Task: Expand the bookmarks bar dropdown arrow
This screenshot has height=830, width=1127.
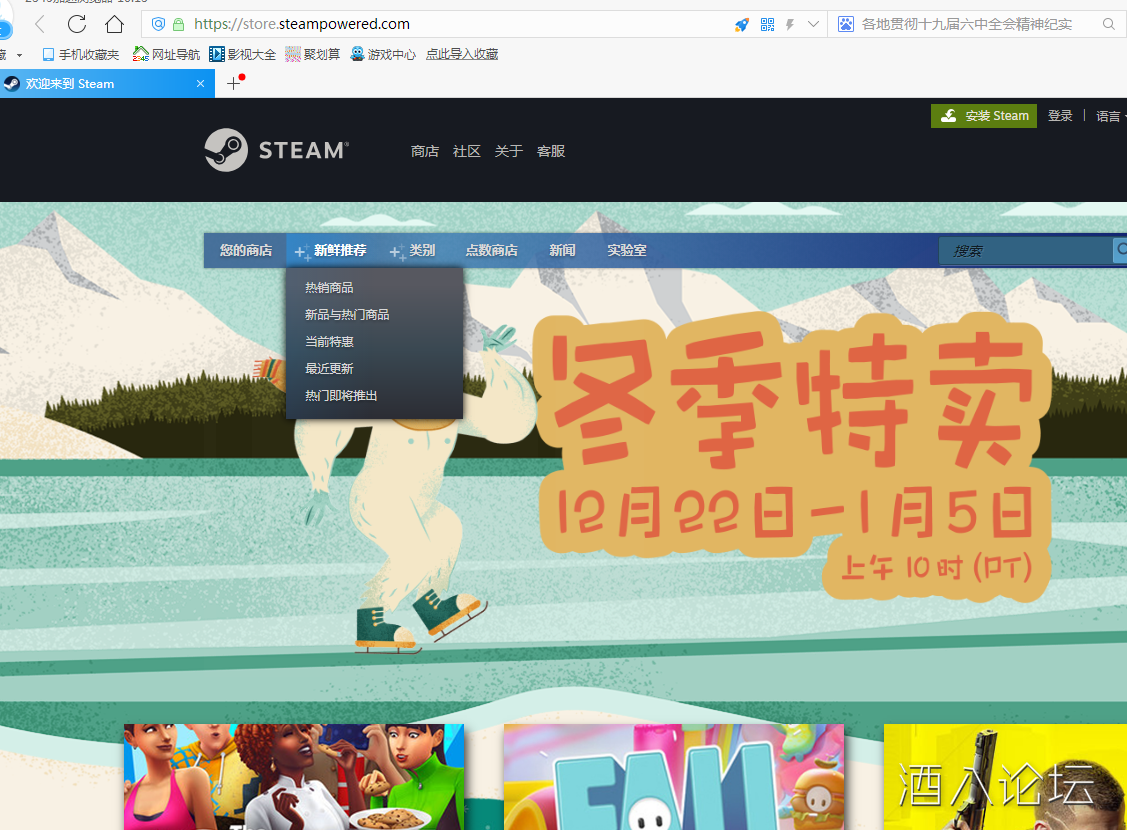Action: click(19, 55)
